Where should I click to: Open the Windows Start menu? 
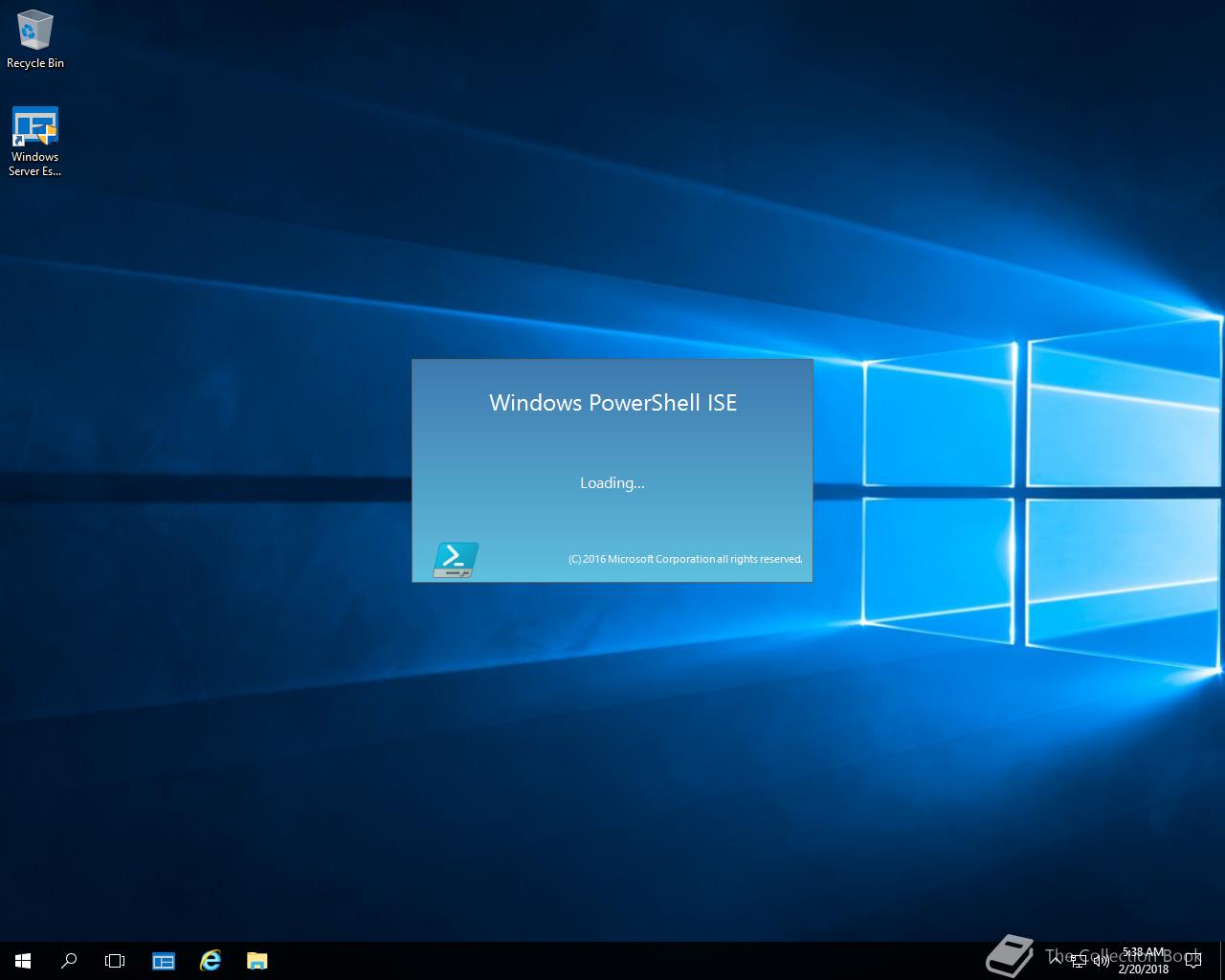coord(23,961)
